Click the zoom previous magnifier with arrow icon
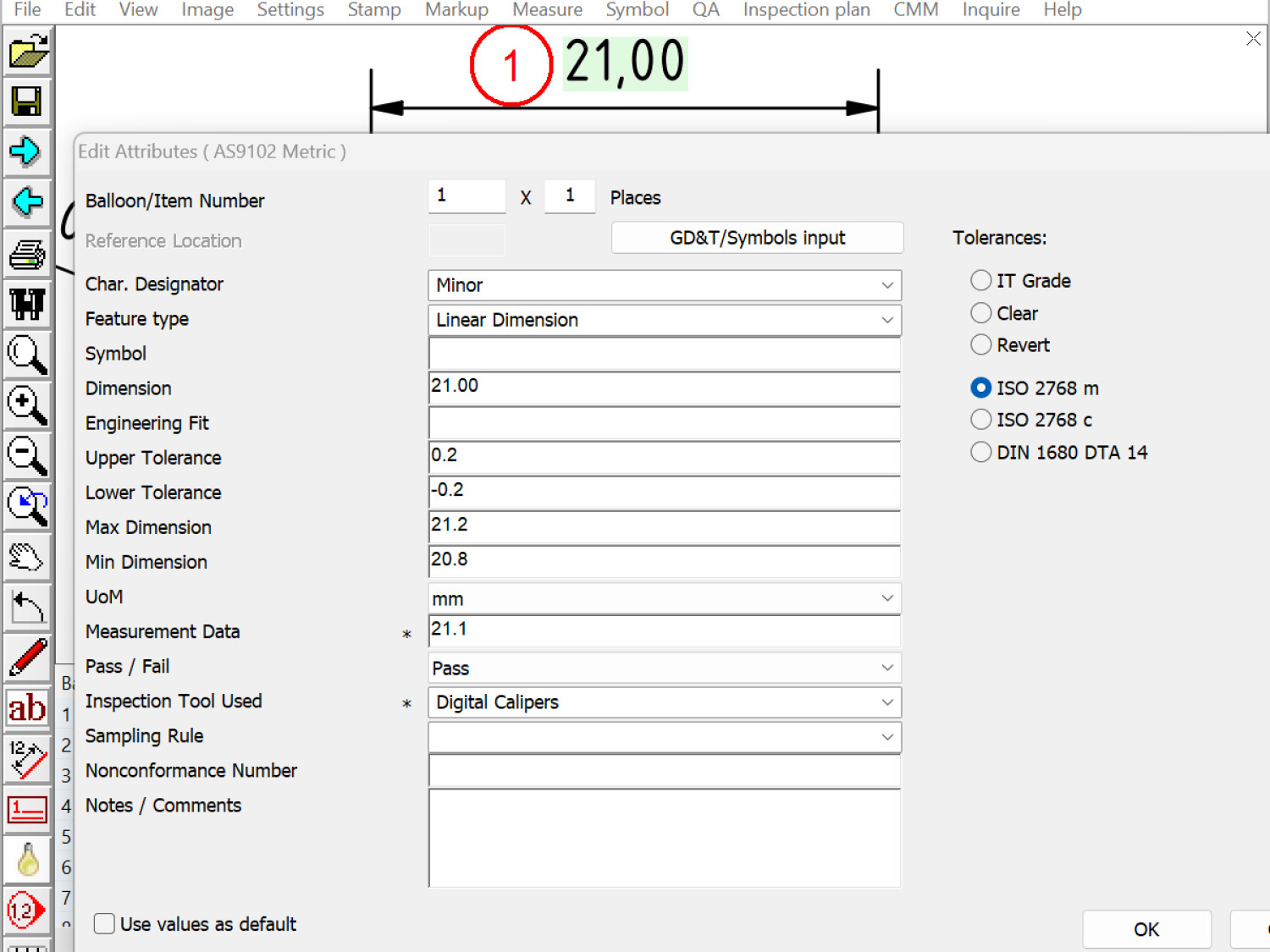 pyautogui.click(x=27, y=507)
